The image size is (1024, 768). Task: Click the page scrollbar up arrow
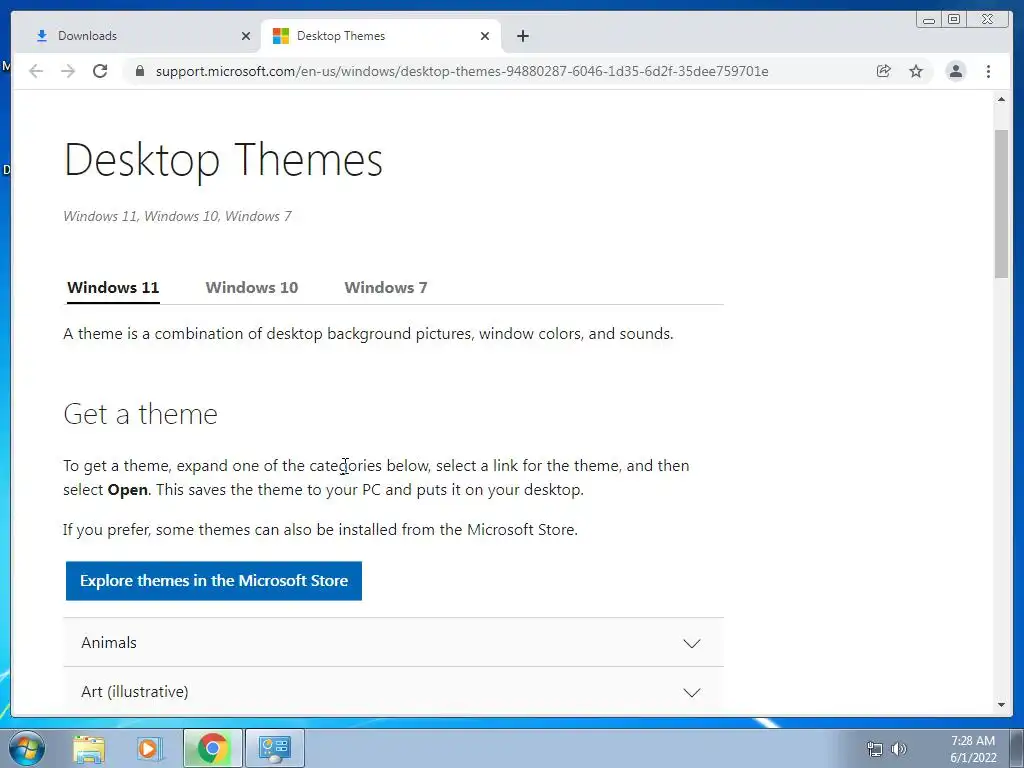tap(1001, 99)
